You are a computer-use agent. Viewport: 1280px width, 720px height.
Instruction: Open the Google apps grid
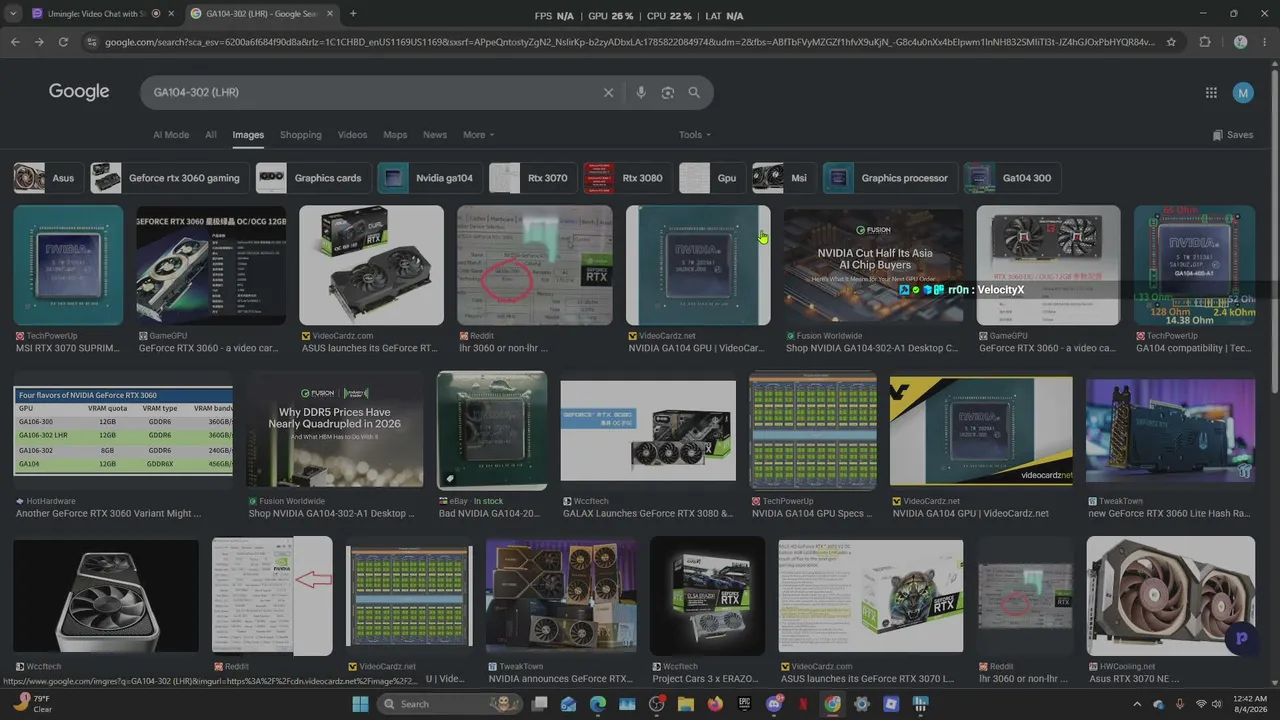1211,93
